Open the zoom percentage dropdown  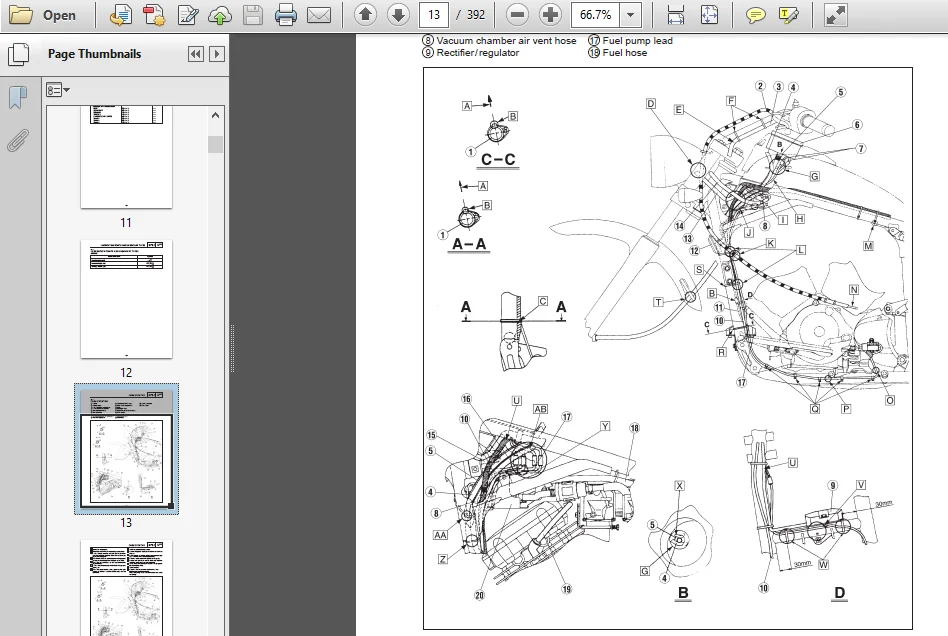point(631,15)
